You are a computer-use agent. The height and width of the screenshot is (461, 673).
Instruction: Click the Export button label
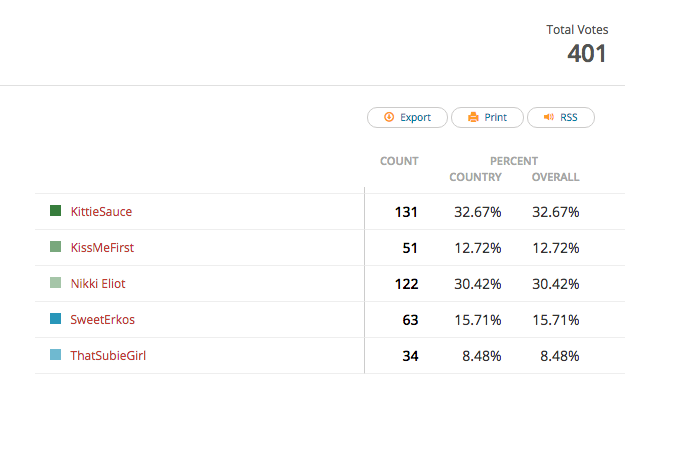[415, 117]
